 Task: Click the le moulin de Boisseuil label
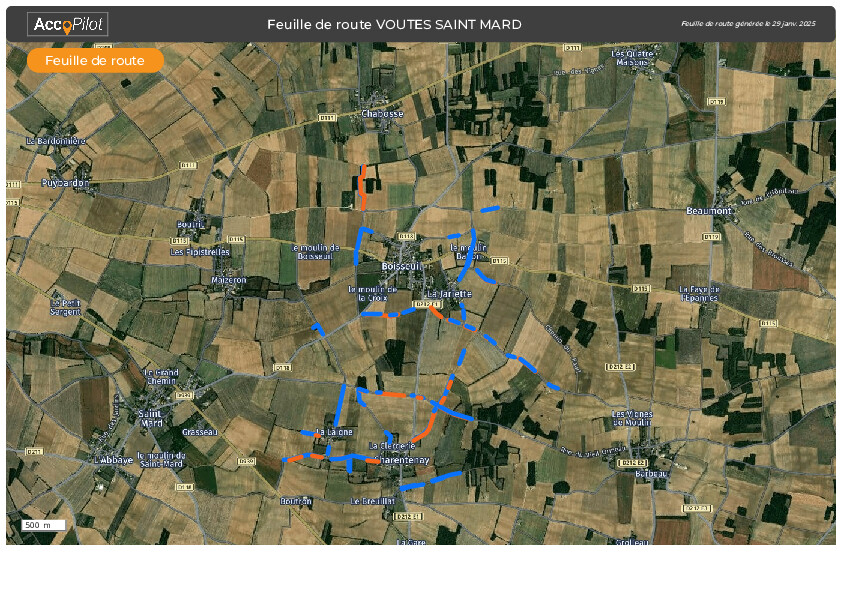315,252
